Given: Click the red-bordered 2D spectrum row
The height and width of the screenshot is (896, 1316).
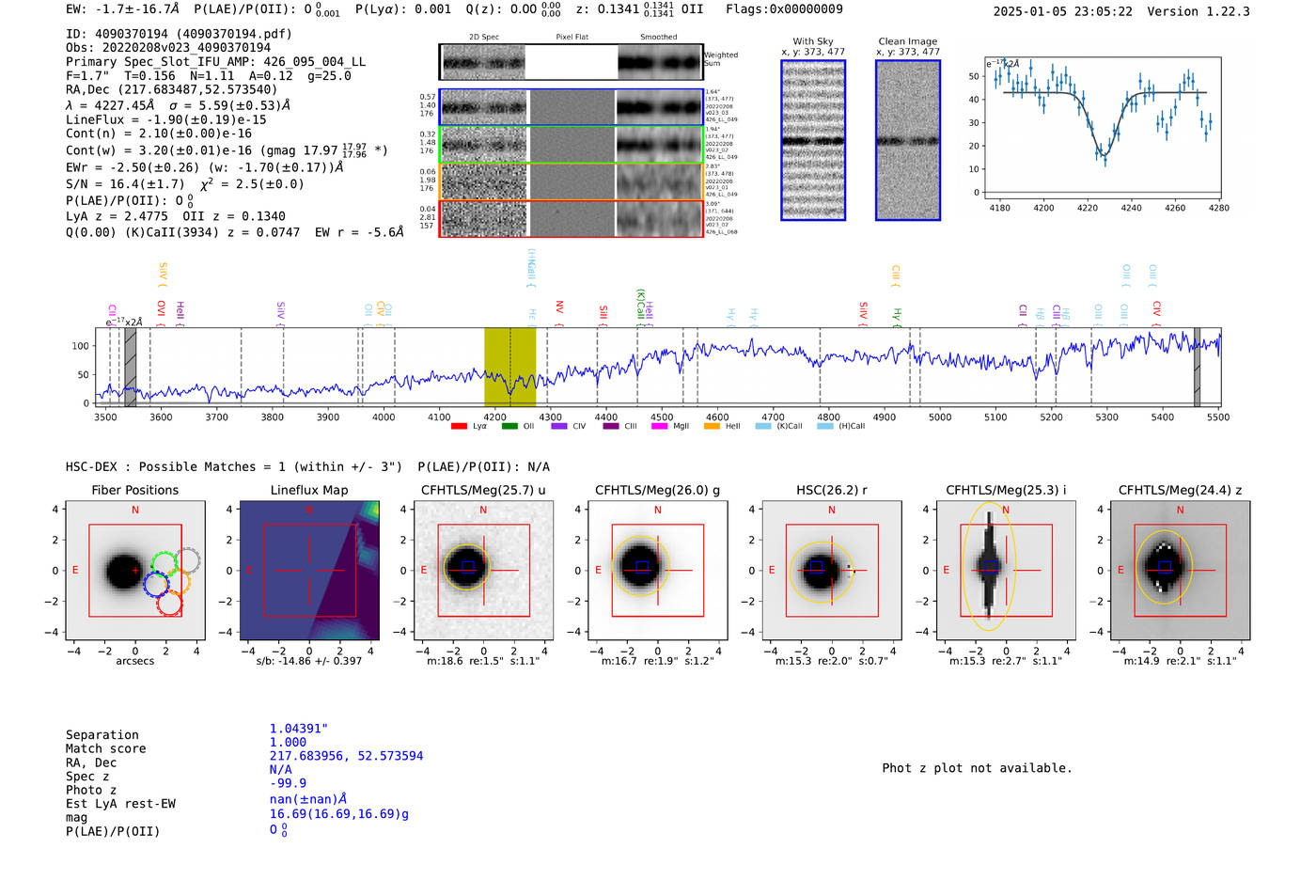Looking at the screenshot, I should 571,218.
